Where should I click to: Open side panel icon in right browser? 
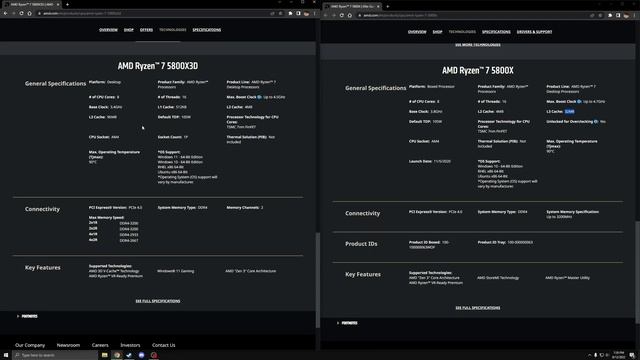pos(618,15)
